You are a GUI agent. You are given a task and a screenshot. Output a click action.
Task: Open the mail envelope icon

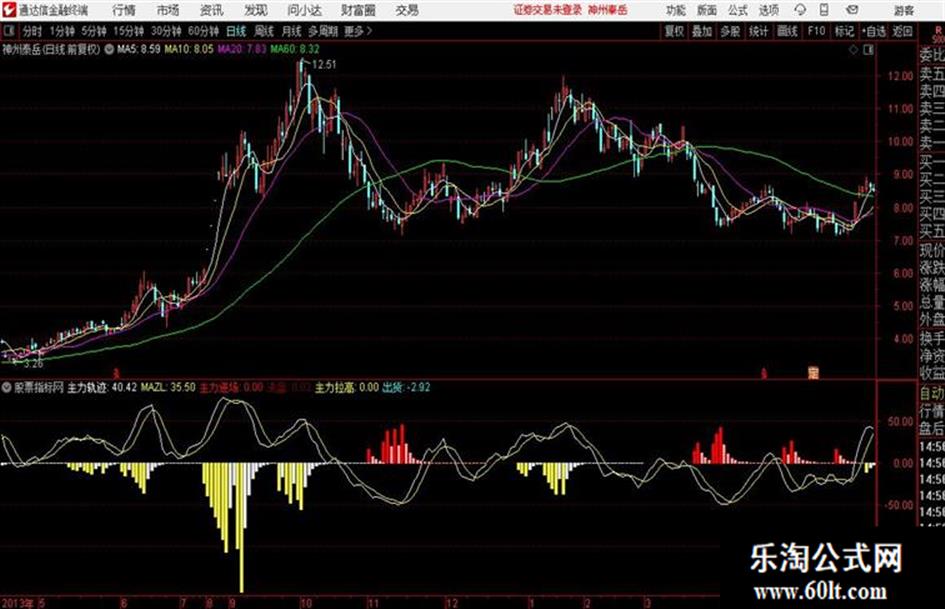852,10
